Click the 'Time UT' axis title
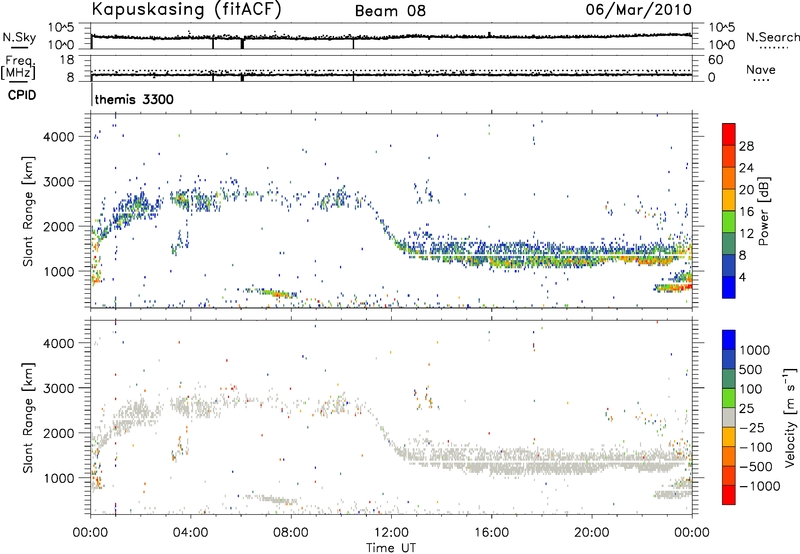800x554 pixels. tap(391, 548)
